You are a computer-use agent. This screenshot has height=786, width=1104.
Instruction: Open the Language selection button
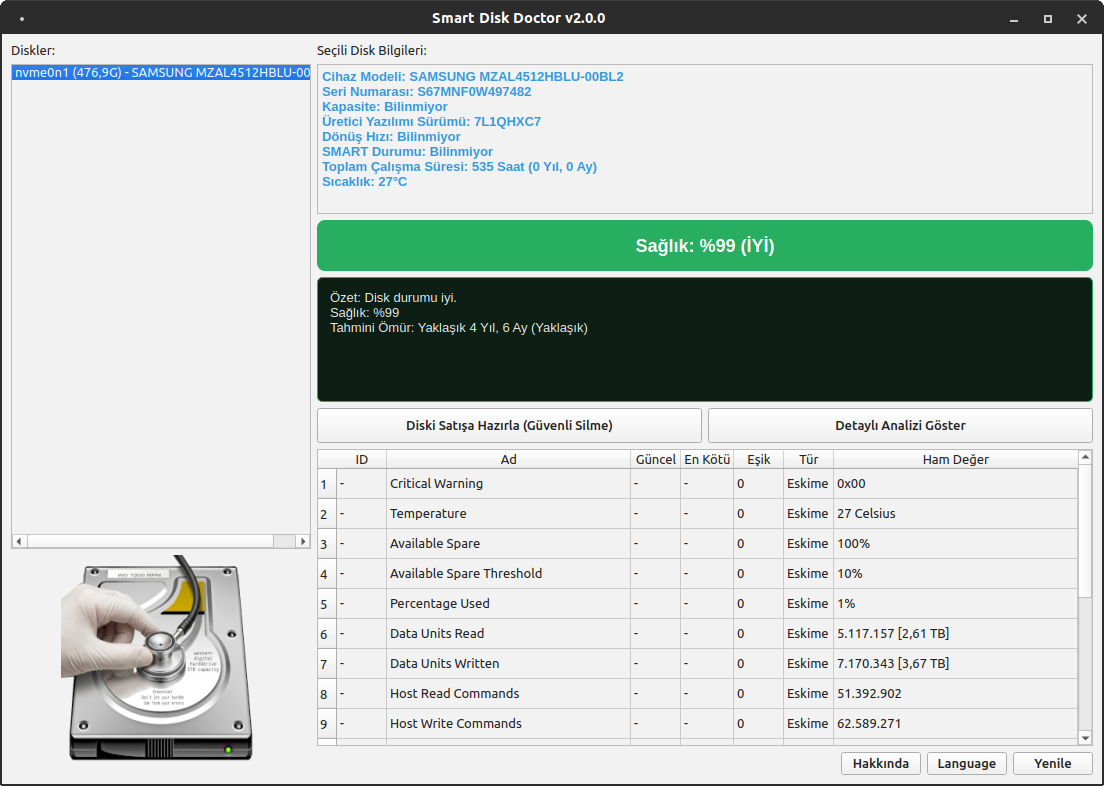tap(966, 763)
